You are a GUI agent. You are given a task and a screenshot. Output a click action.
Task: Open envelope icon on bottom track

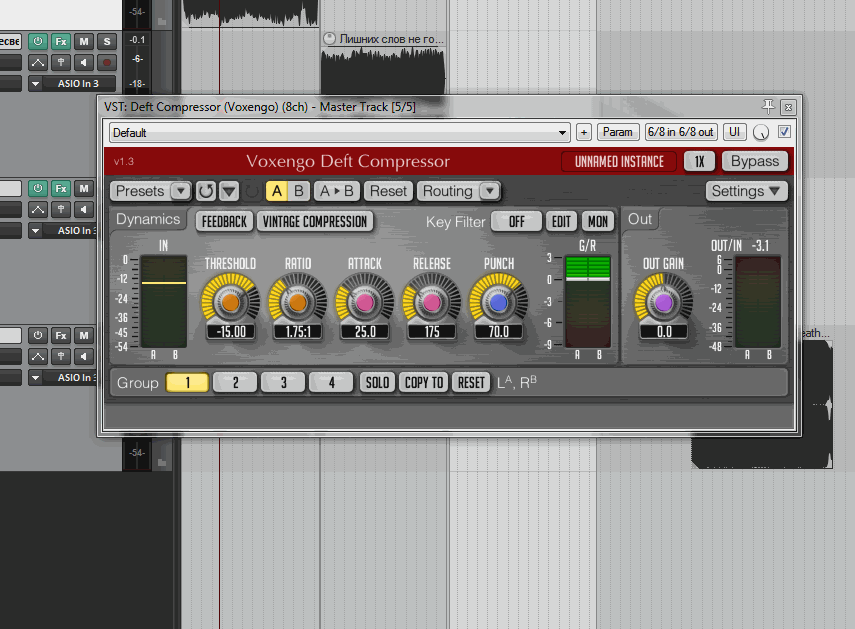pos(38,356)
